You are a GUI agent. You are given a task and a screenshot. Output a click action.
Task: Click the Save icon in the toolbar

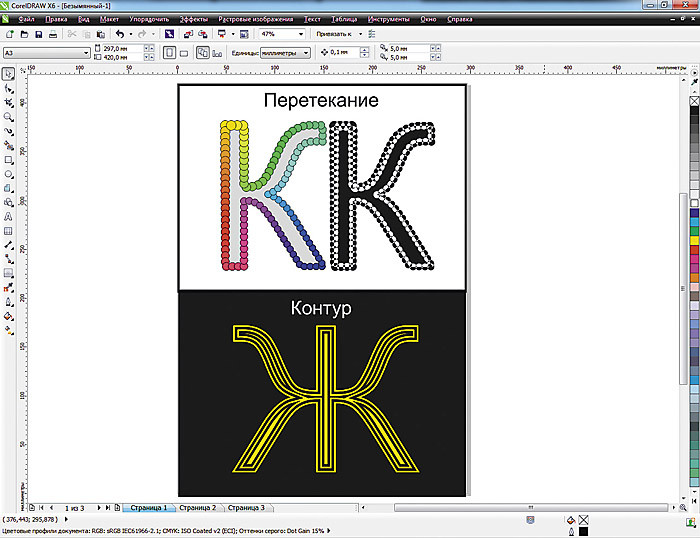point(38,34)
